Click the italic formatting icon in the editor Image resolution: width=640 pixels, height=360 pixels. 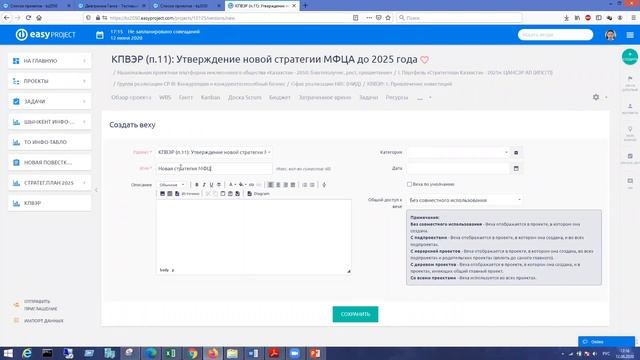204,185
